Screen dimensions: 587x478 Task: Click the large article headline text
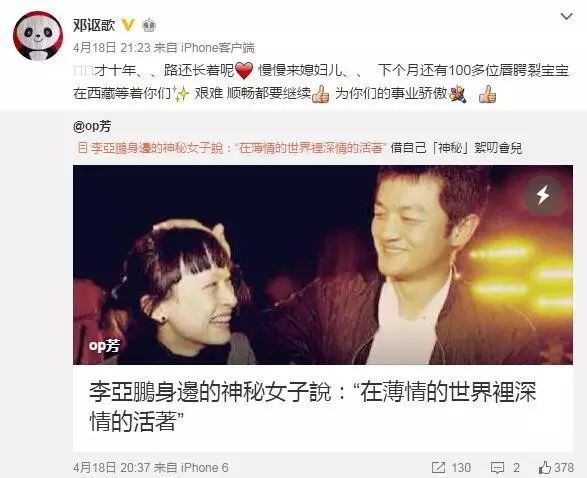point(313,407)
